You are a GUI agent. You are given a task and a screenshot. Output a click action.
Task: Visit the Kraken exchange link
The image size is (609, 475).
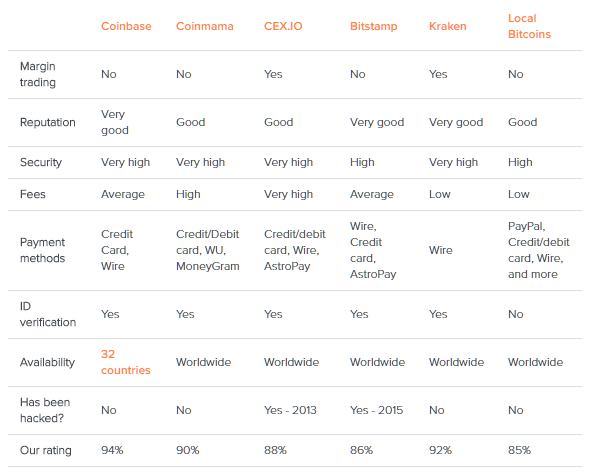(448, 26)
